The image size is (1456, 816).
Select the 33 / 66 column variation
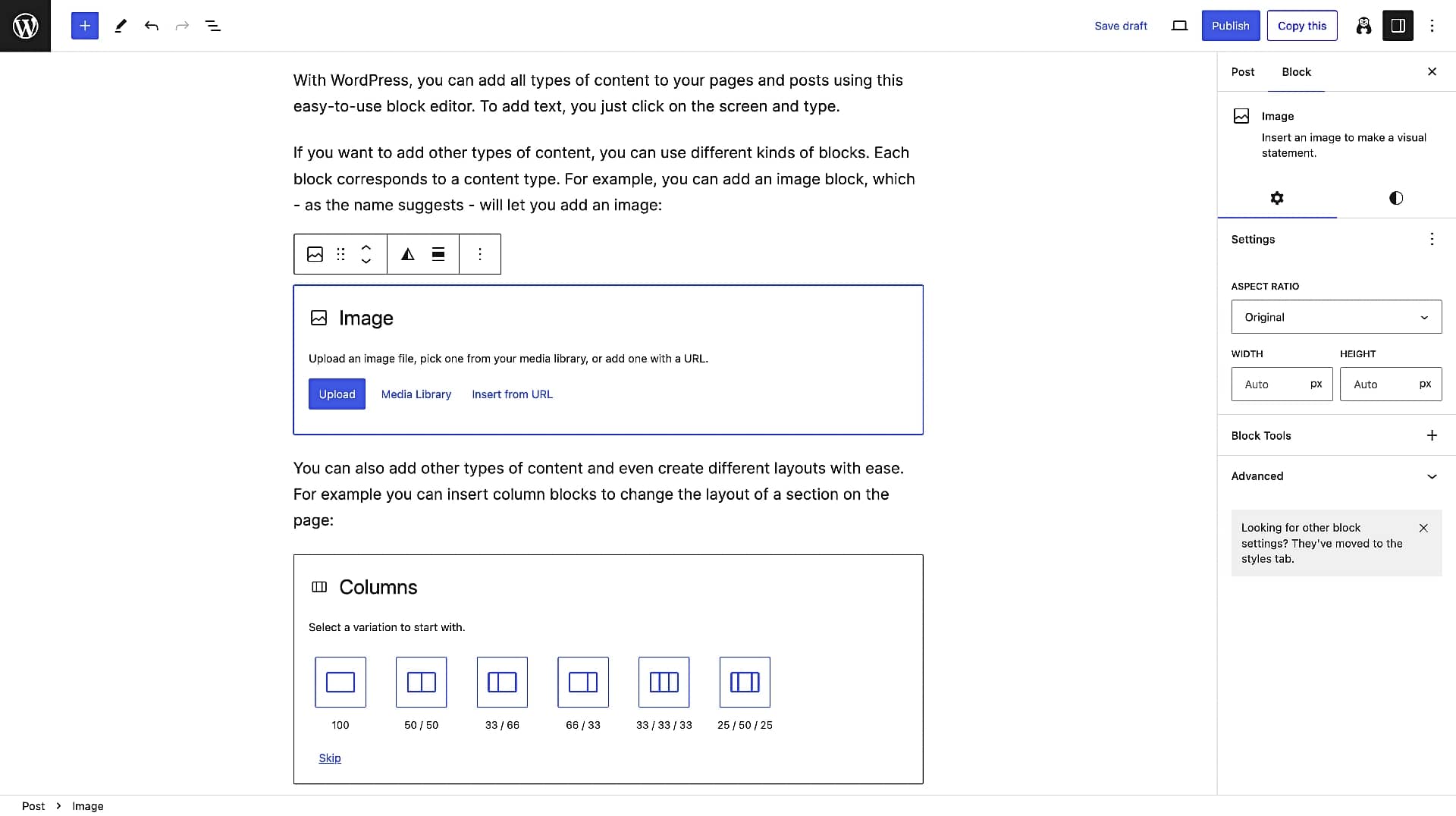[502, 683]
